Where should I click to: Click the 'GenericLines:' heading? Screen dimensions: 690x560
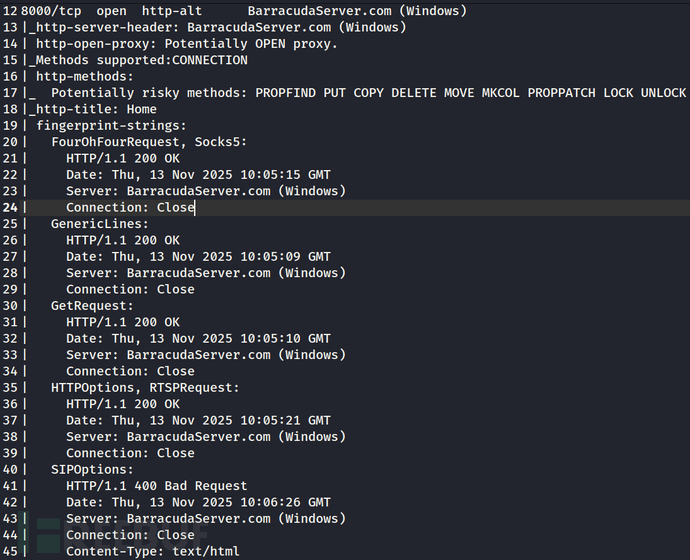(99, 224)
